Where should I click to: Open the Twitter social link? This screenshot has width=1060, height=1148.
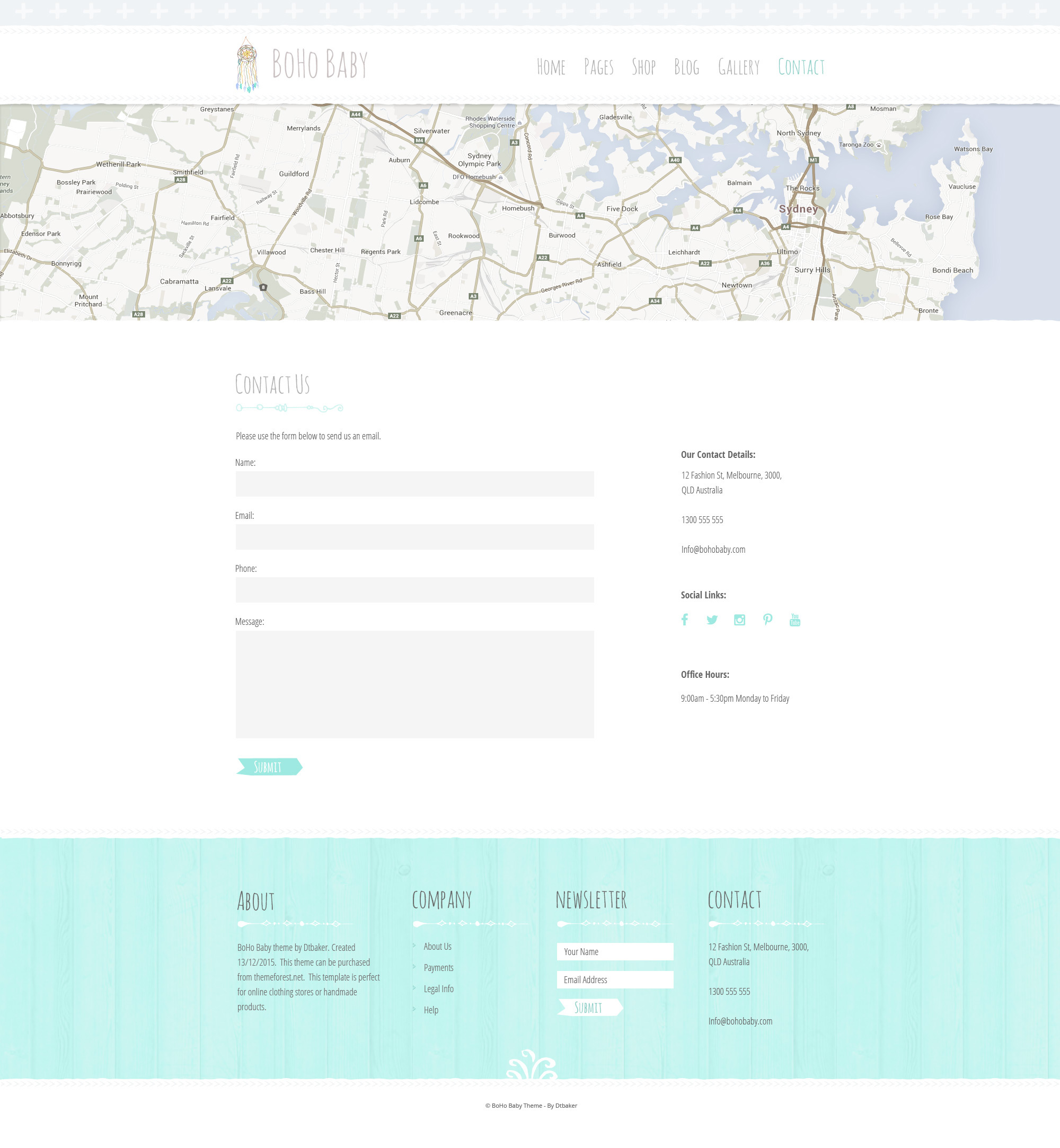click(x=712, y=620)
